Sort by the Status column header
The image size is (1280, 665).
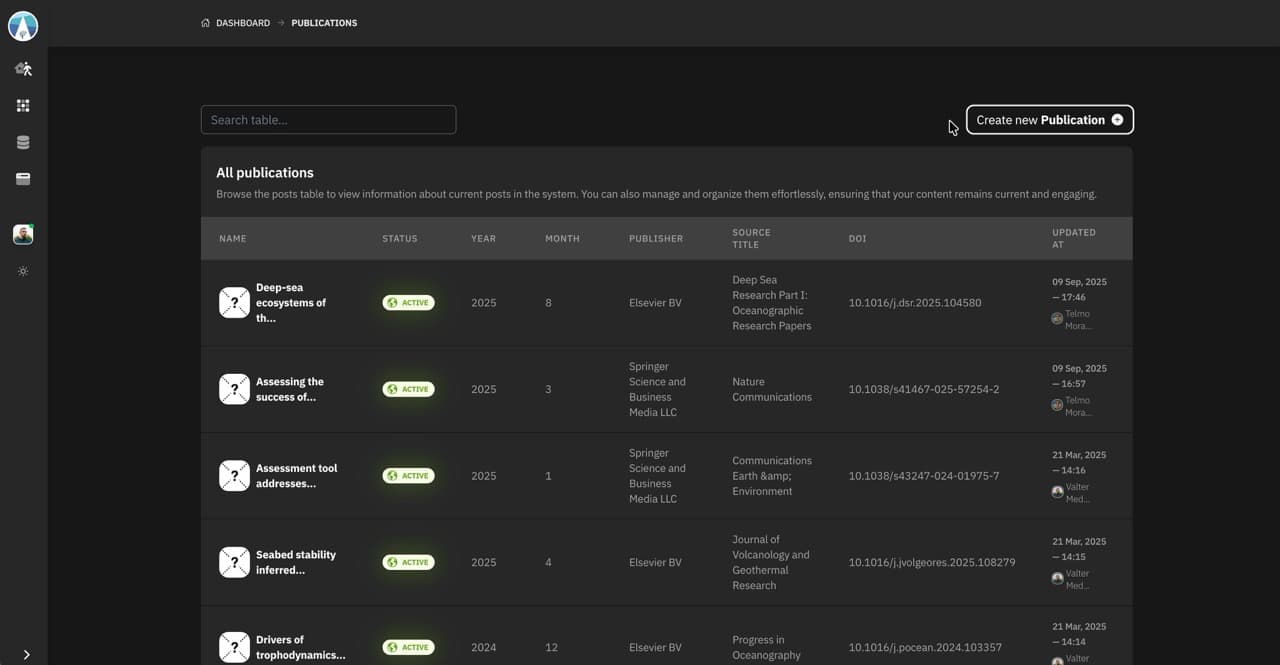[400, 239]
